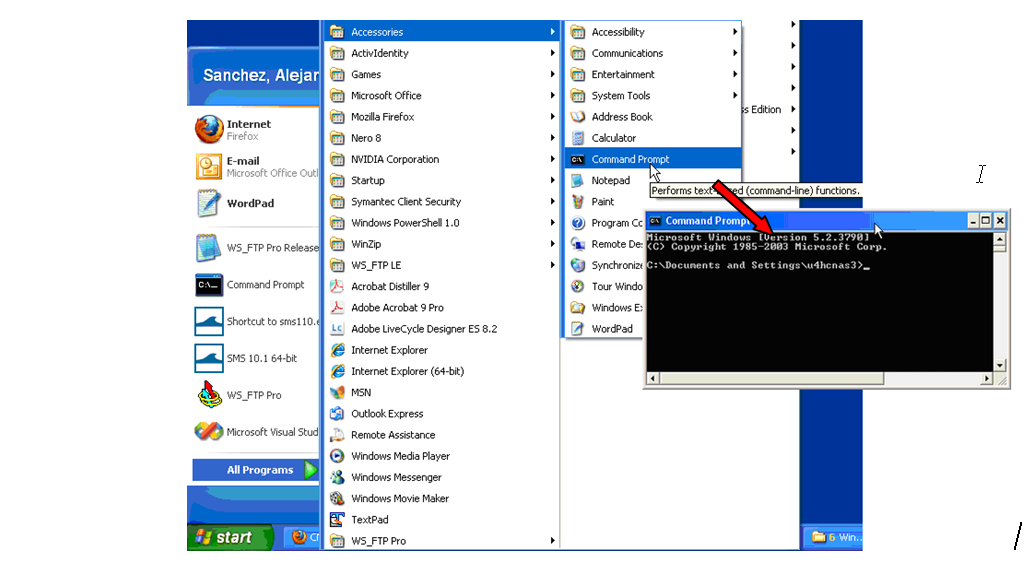This screenshot has width=1029, height=574.
Task: Launch Windows Media Player
Action: pyautogui.click(x=443, y=456)
